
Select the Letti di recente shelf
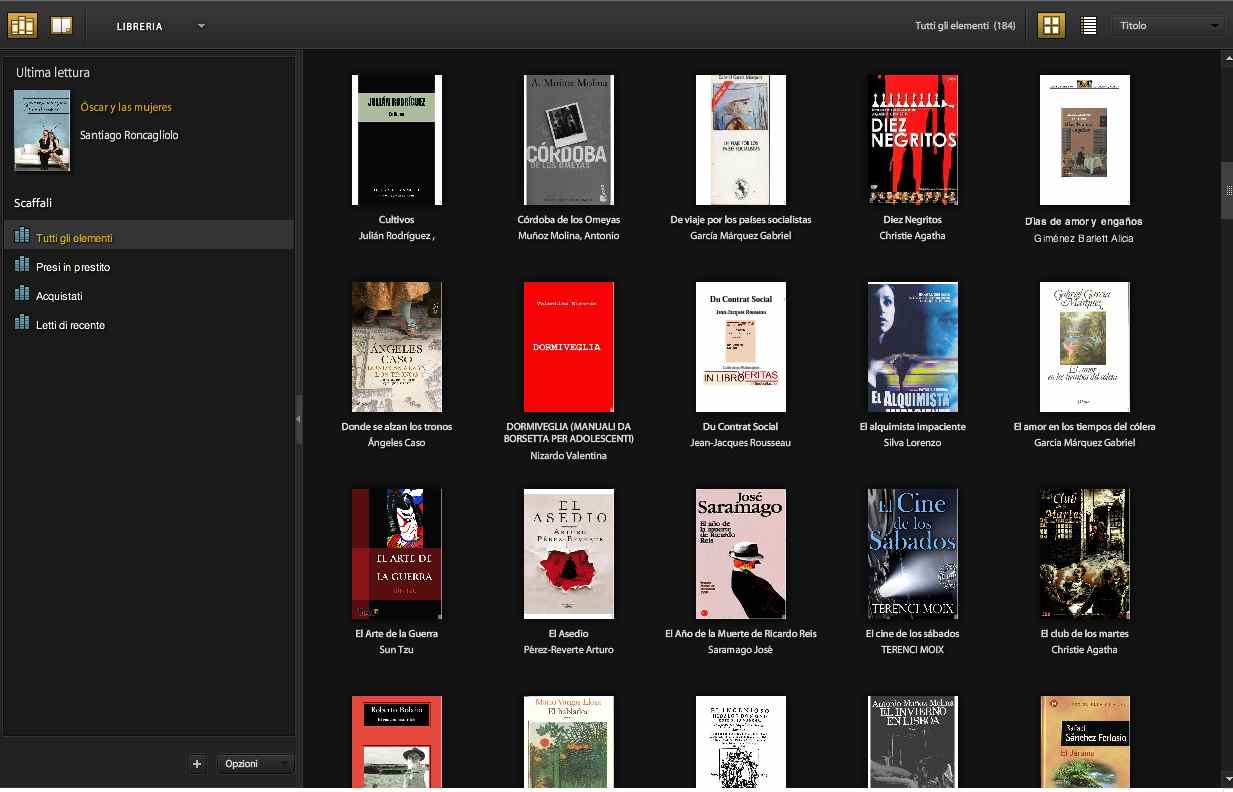[x=70, y=325]
